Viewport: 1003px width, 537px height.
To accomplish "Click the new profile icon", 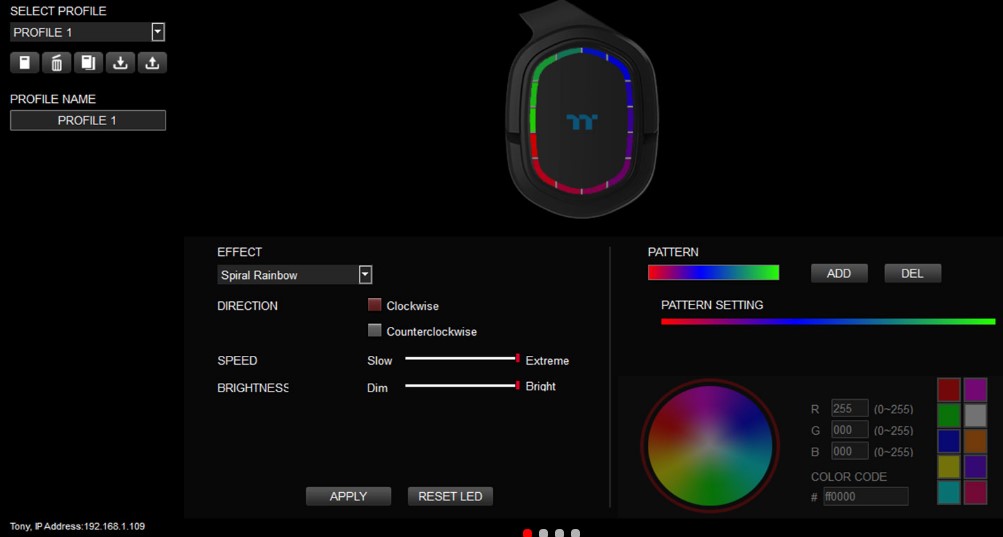I will pyautogui.click(x=24, y=63).
